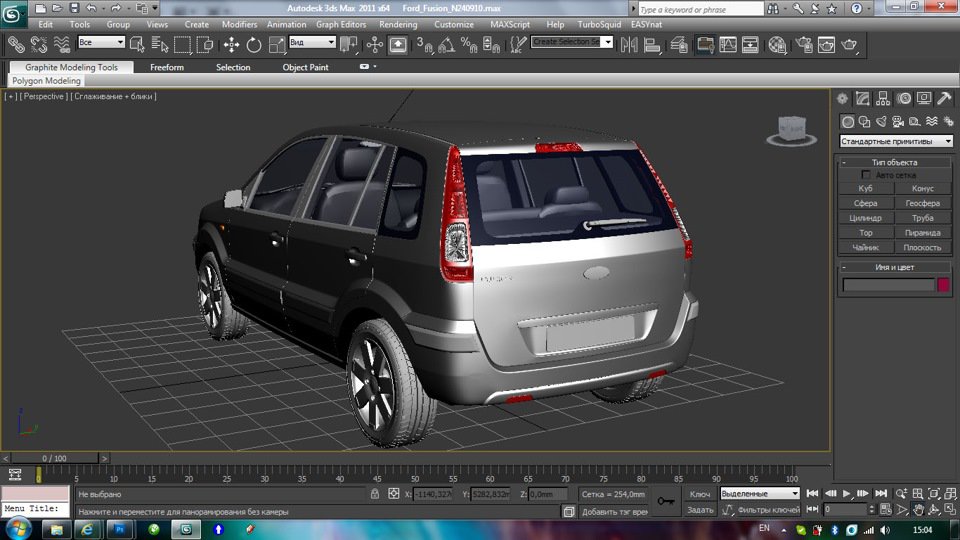Click the 'Сфера' primitive button
The height and width of the screenshot is (540, 960).
tap(866, 203)
